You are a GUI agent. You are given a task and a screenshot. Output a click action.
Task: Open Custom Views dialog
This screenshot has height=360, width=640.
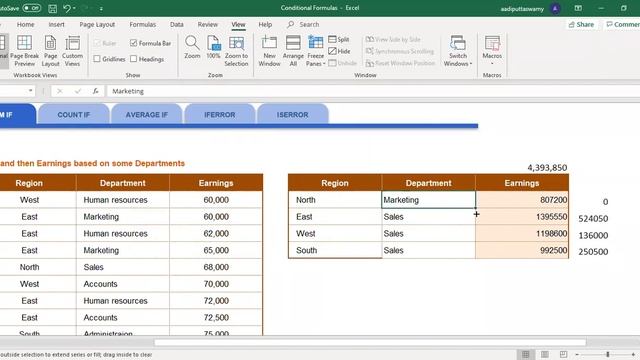pos(72,51)
